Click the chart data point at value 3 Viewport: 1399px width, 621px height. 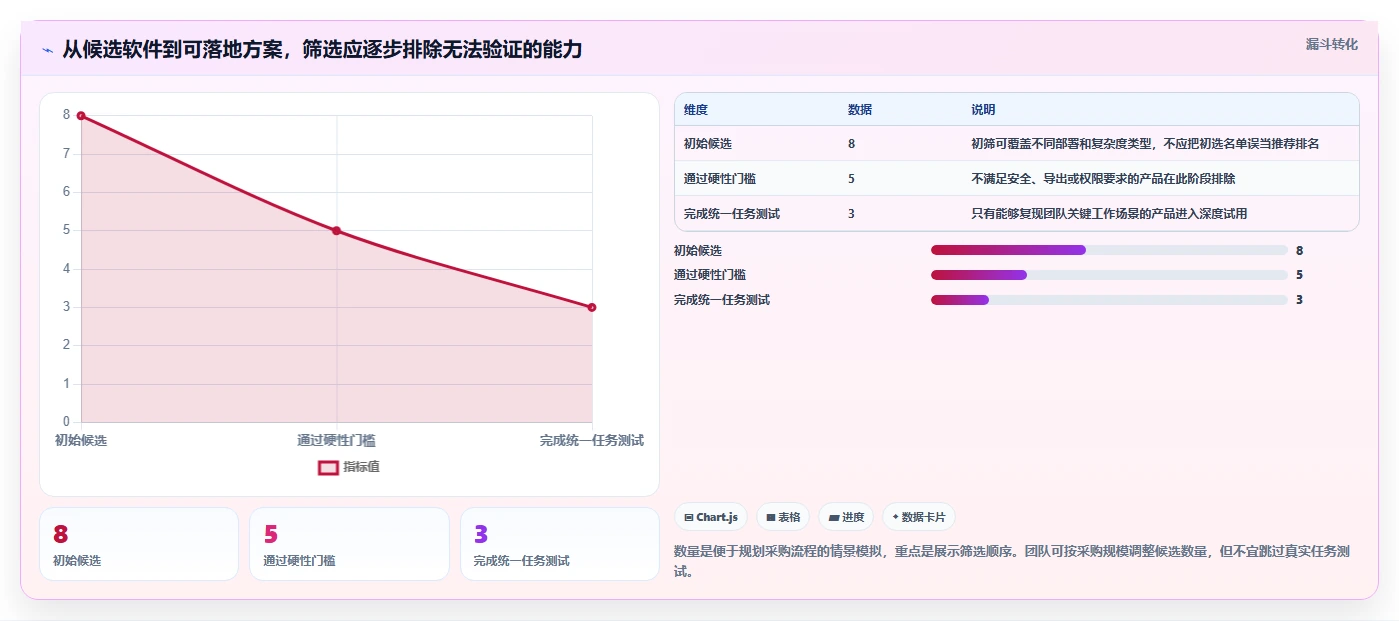pos(592,307)
